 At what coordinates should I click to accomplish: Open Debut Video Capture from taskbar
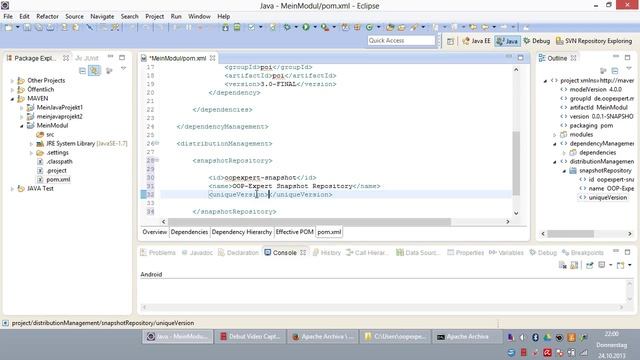point(250,337)
